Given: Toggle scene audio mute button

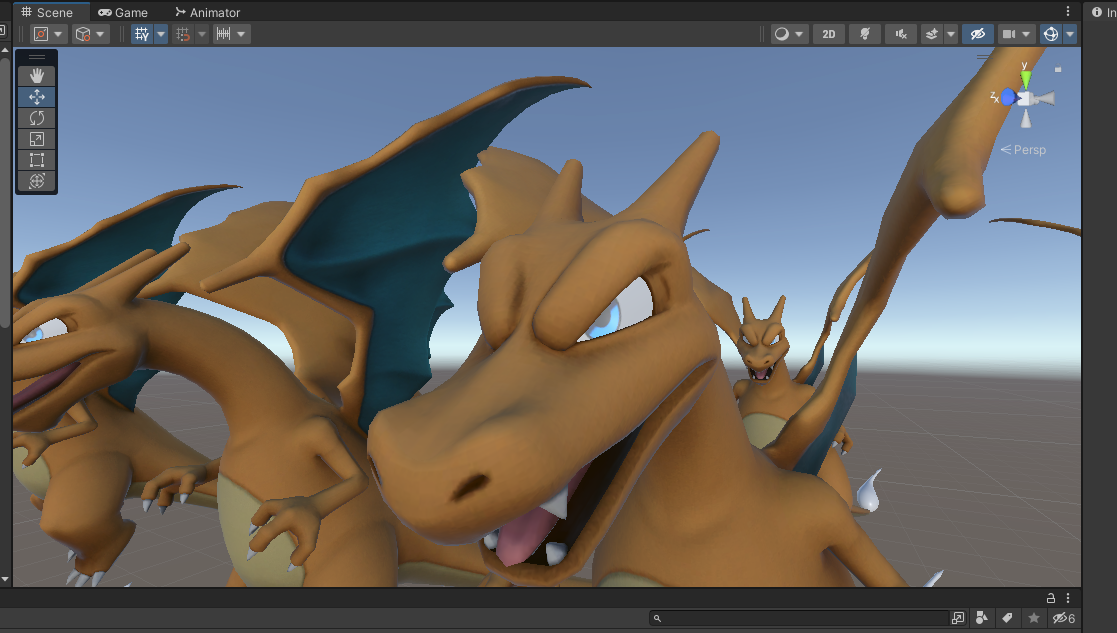Looking at the screenshot, I should click(x=901, y=34).
